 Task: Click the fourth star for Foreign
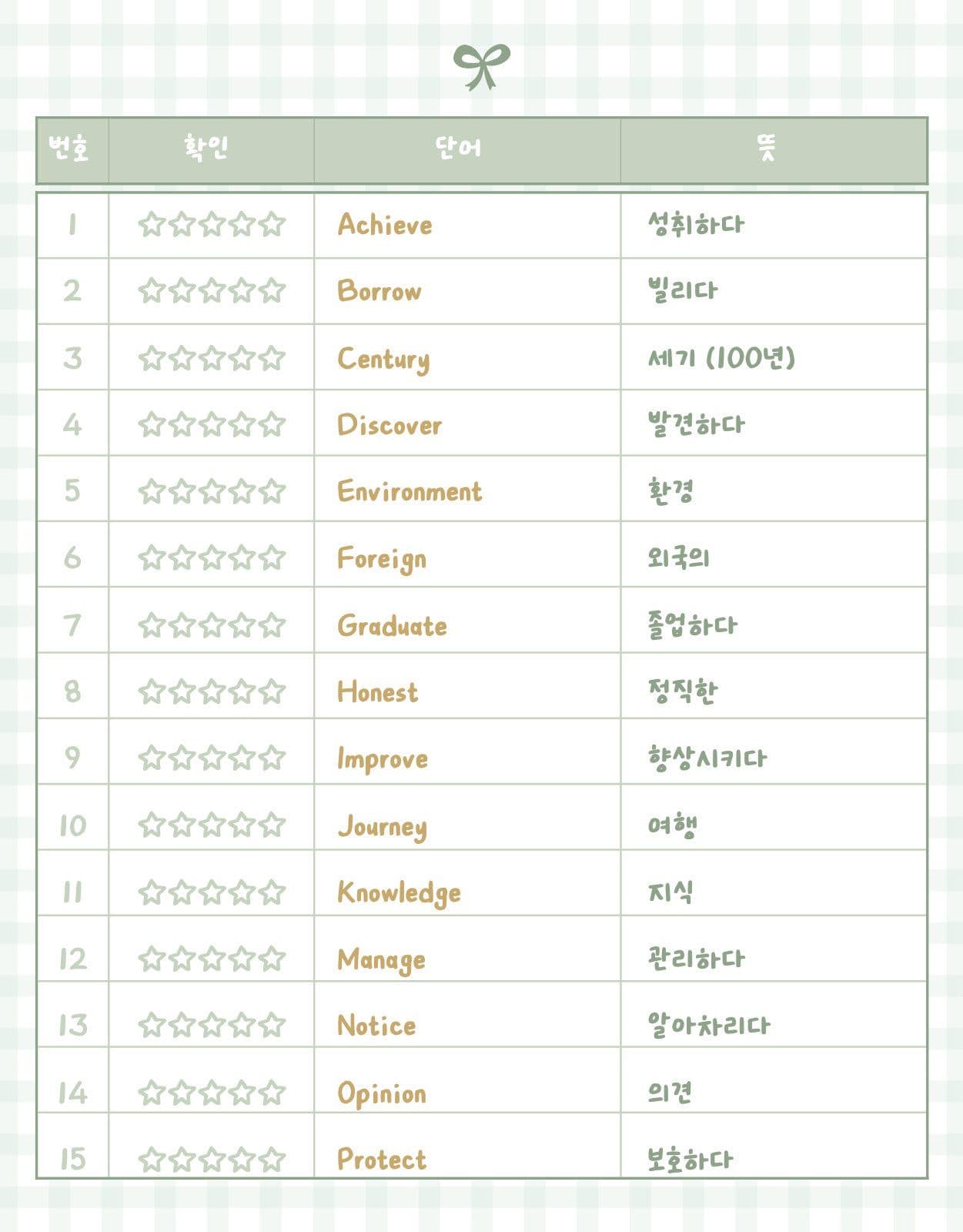[x=242, y=557]
